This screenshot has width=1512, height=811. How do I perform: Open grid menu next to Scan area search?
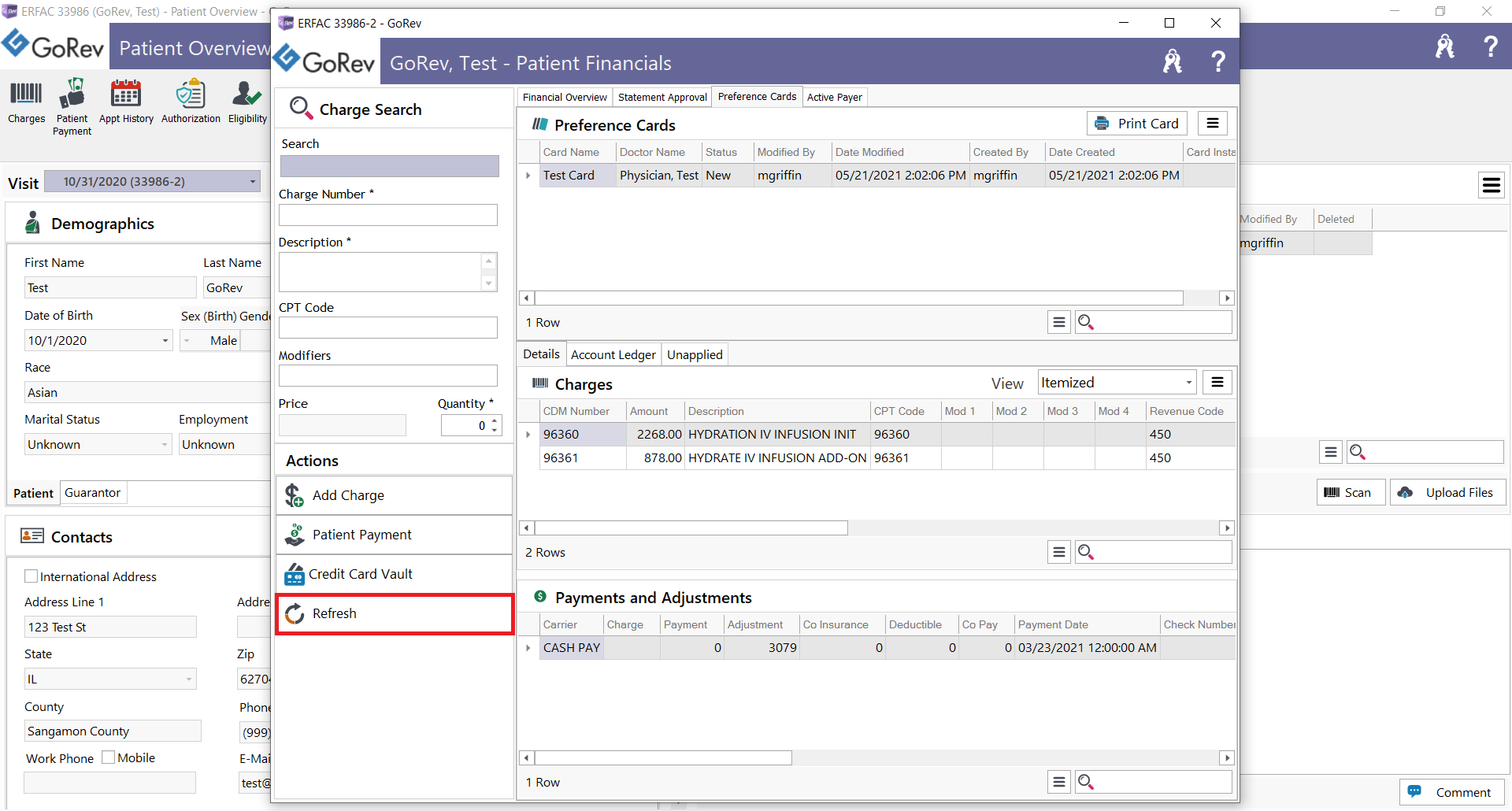(x=1331, y=452)
